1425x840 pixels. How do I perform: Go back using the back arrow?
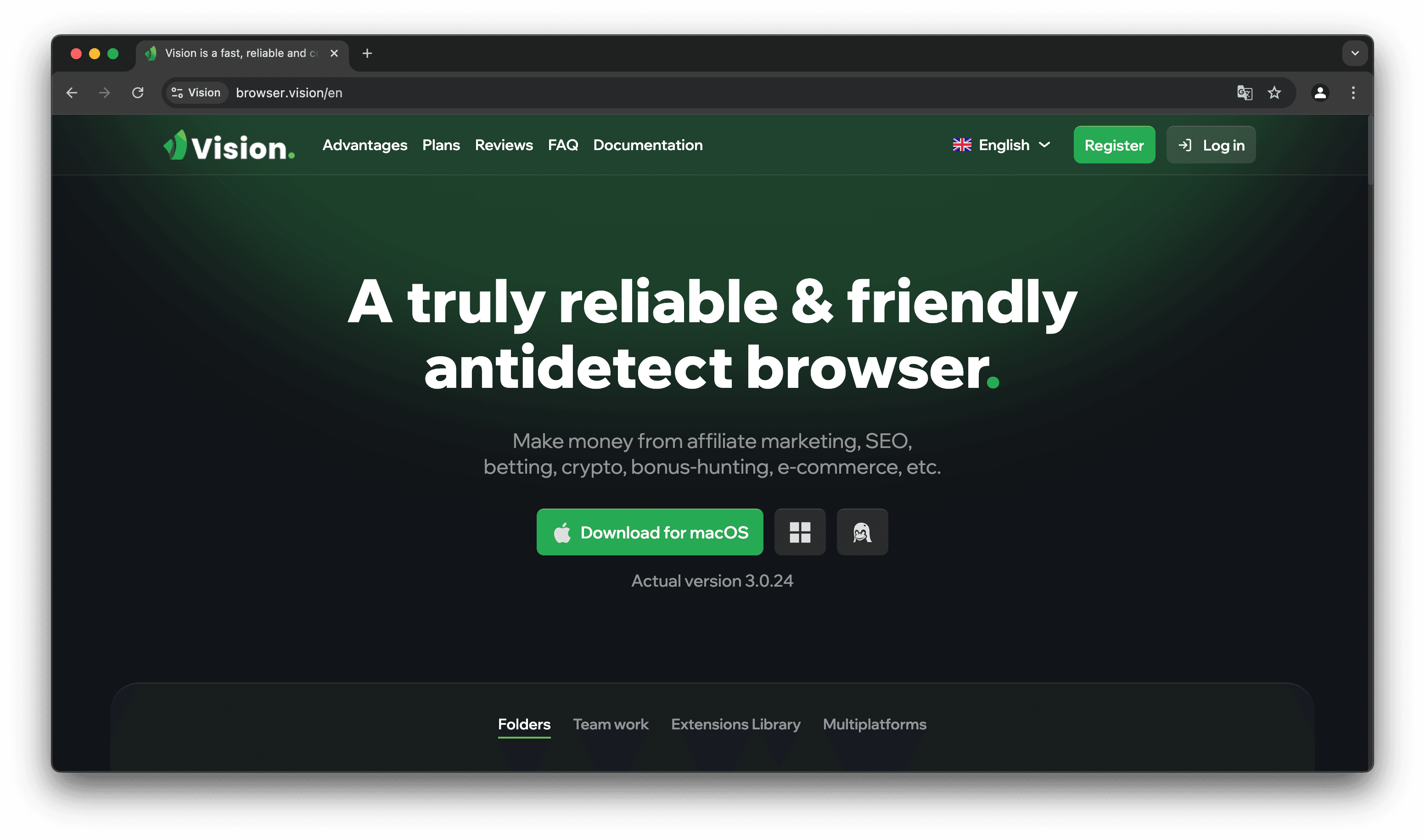click(x=72, y=93)
